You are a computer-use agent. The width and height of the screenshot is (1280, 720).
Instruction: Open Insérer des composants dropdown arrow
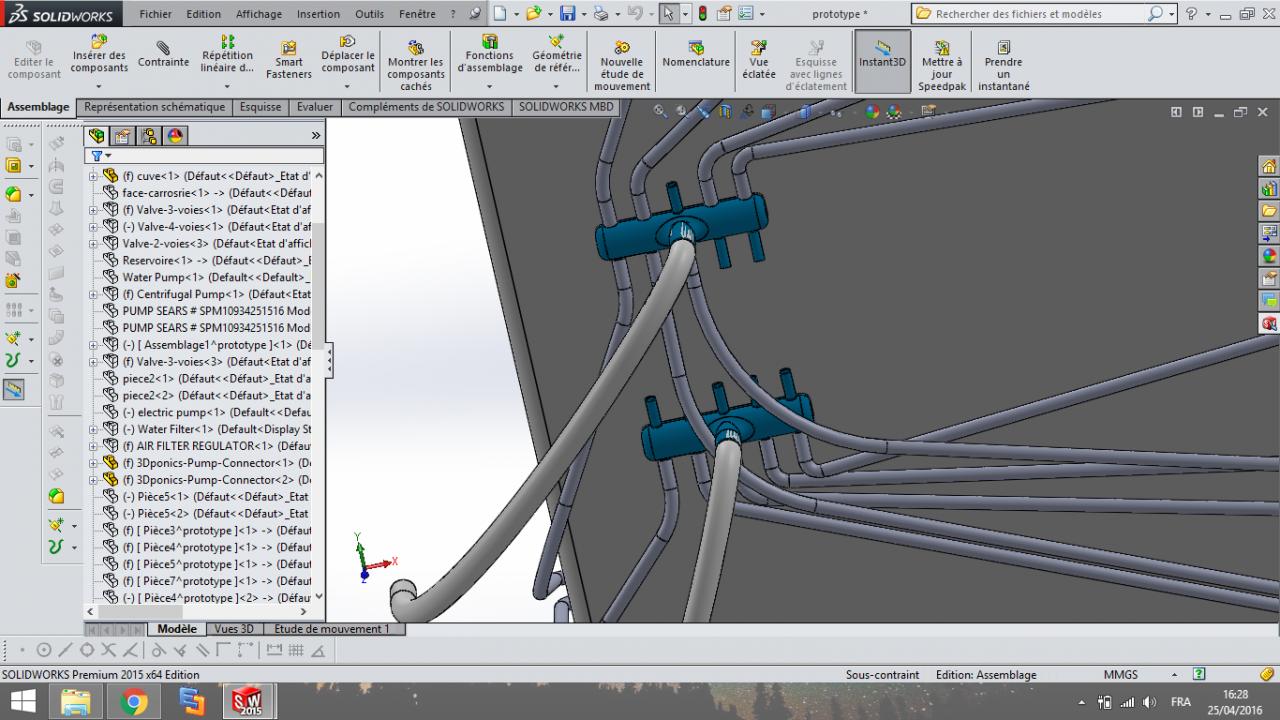point(99,85)
